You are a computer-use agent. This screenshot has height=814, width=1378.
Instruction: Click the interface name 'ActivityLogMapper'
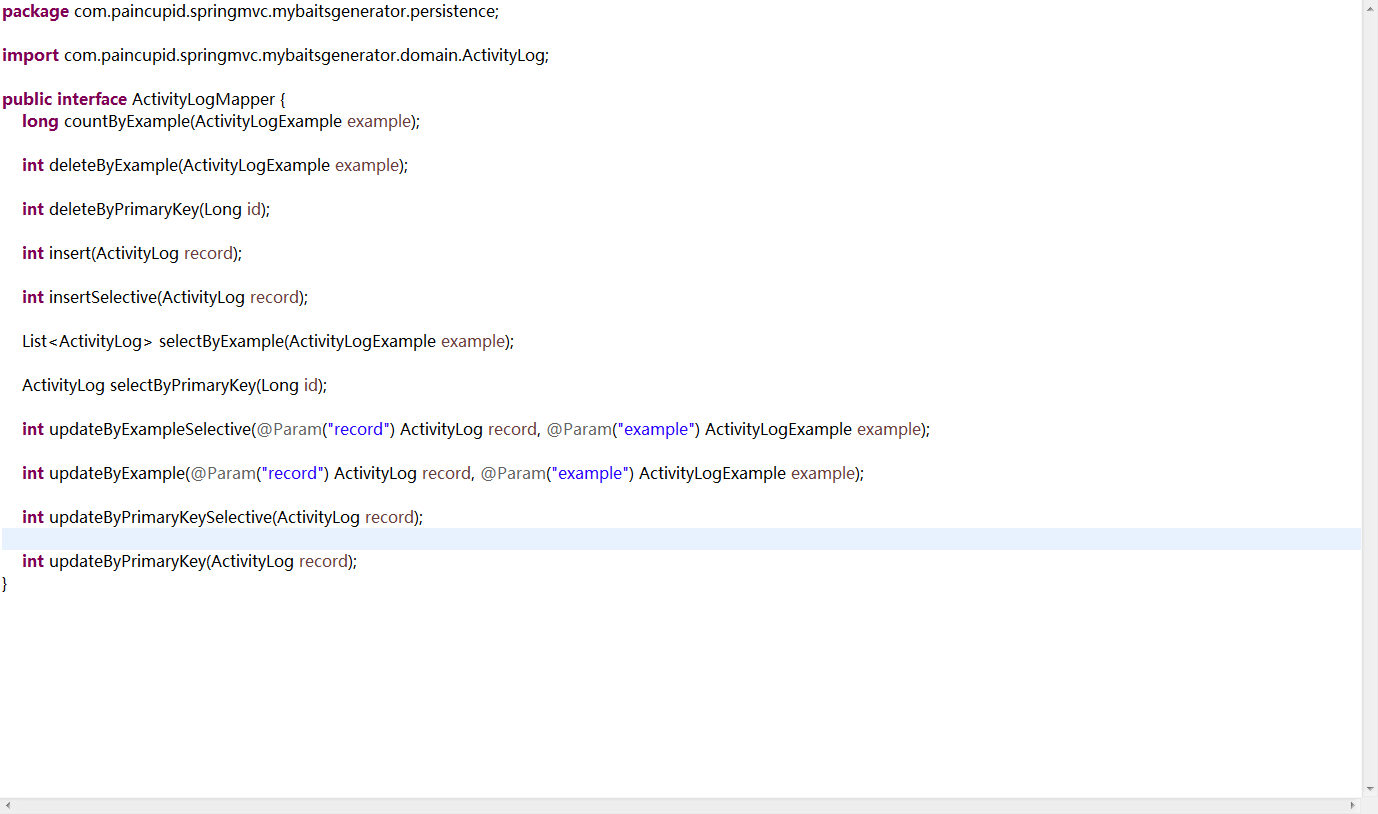203,100
